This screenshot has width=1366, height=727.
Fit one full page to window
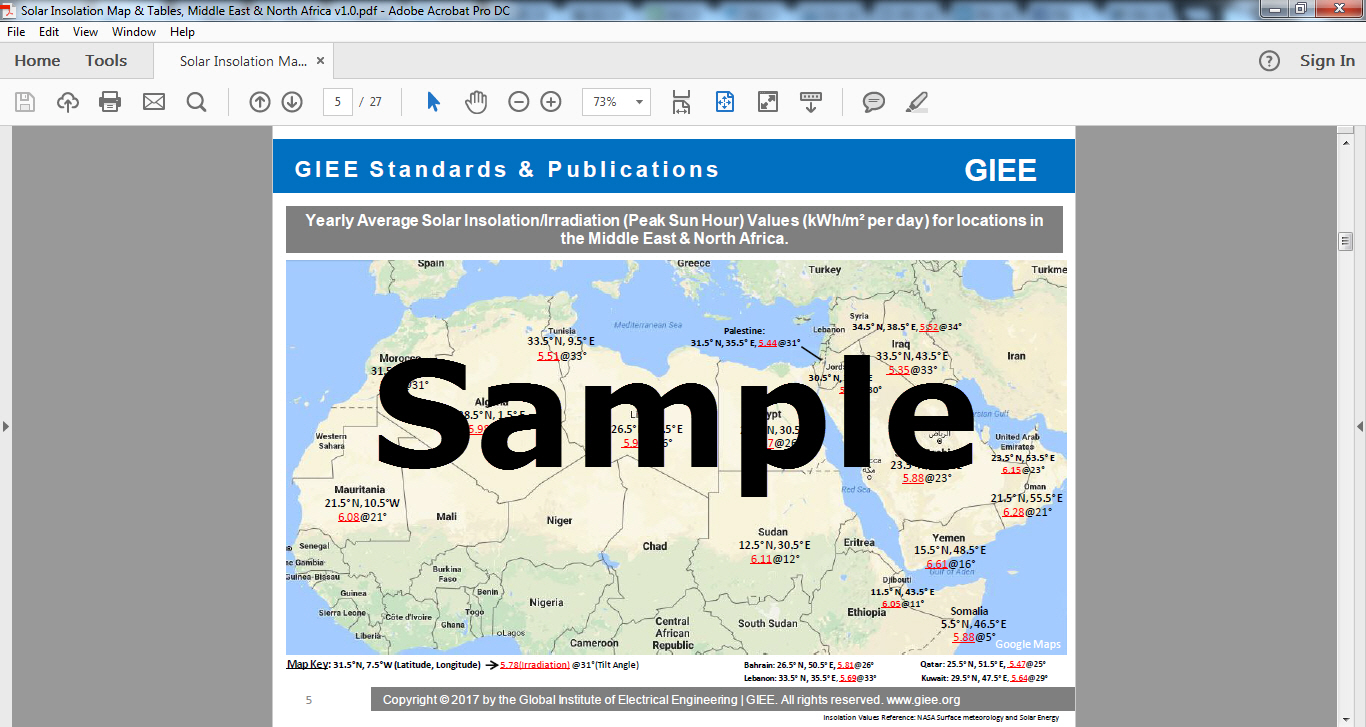725,101
